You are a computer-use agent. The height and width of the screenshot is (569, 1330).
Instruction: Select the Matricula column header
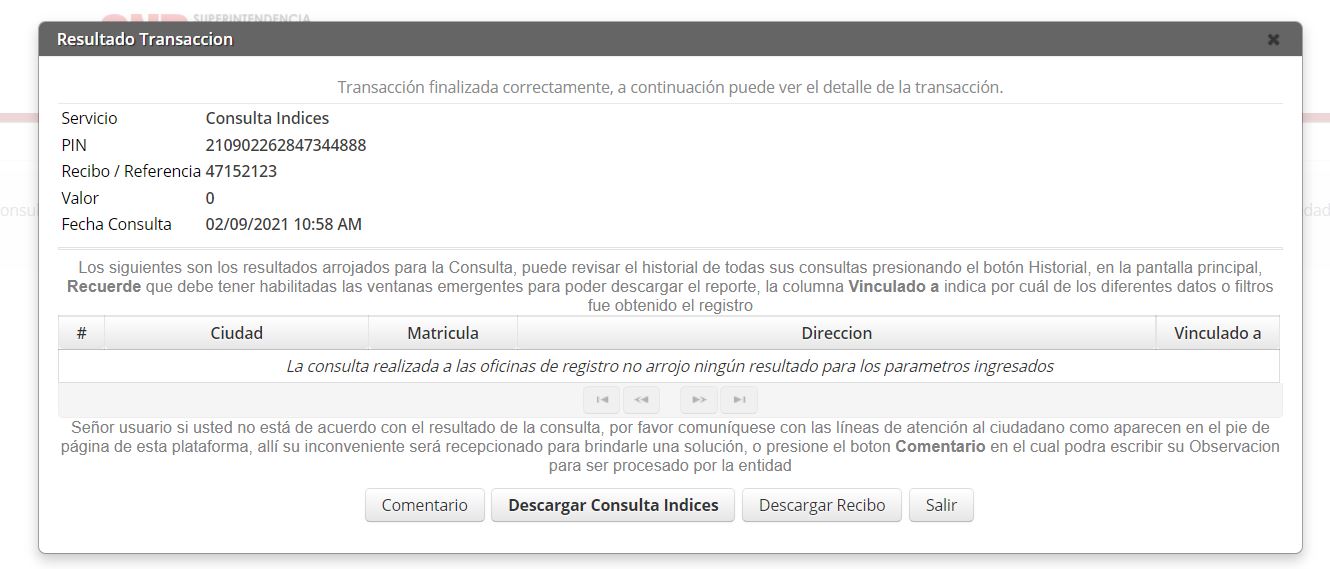tap(442, 333)
